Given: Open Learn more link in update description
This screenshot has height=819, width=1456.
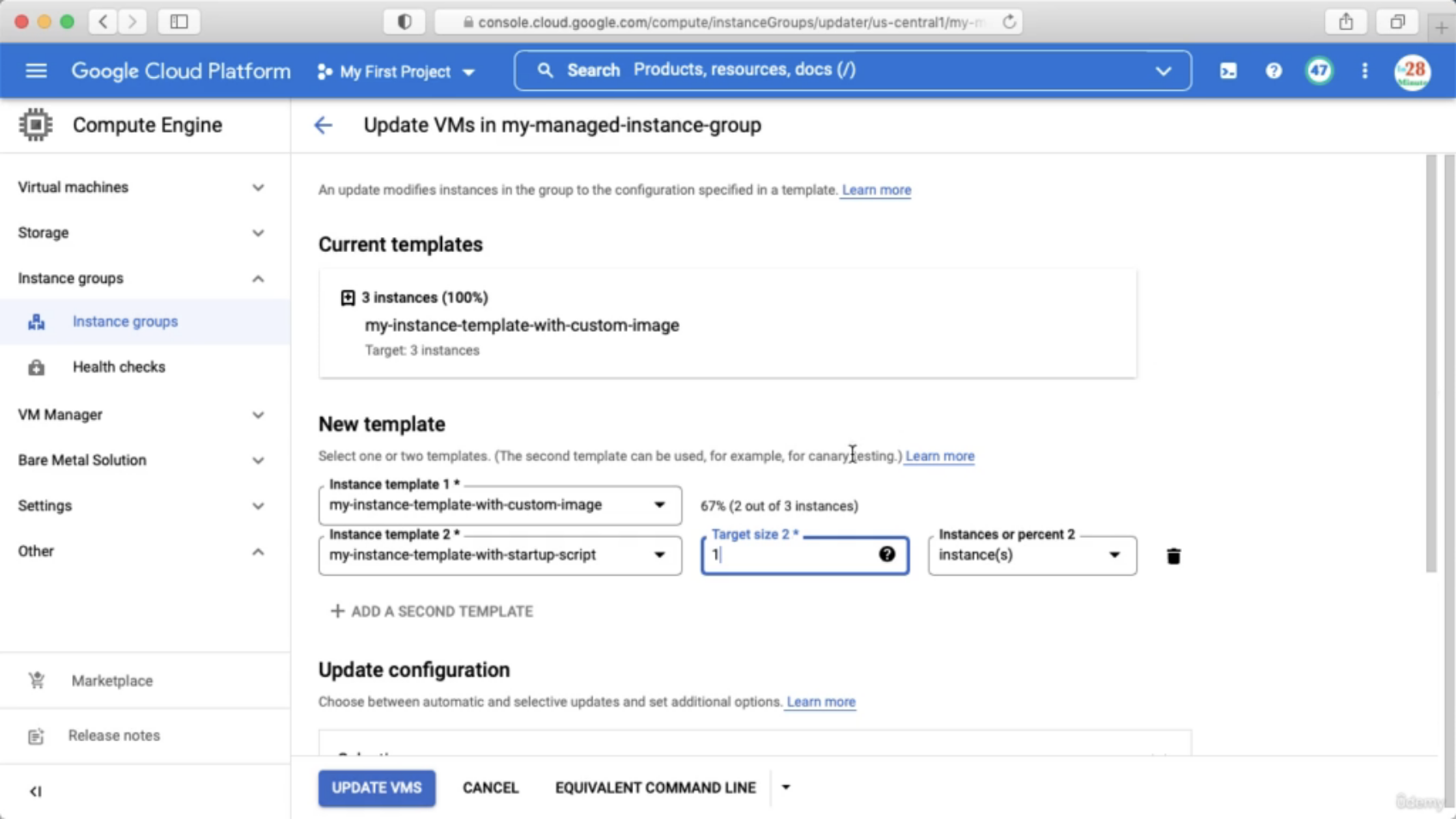Looking at the screenshot, I should [876, 190].
